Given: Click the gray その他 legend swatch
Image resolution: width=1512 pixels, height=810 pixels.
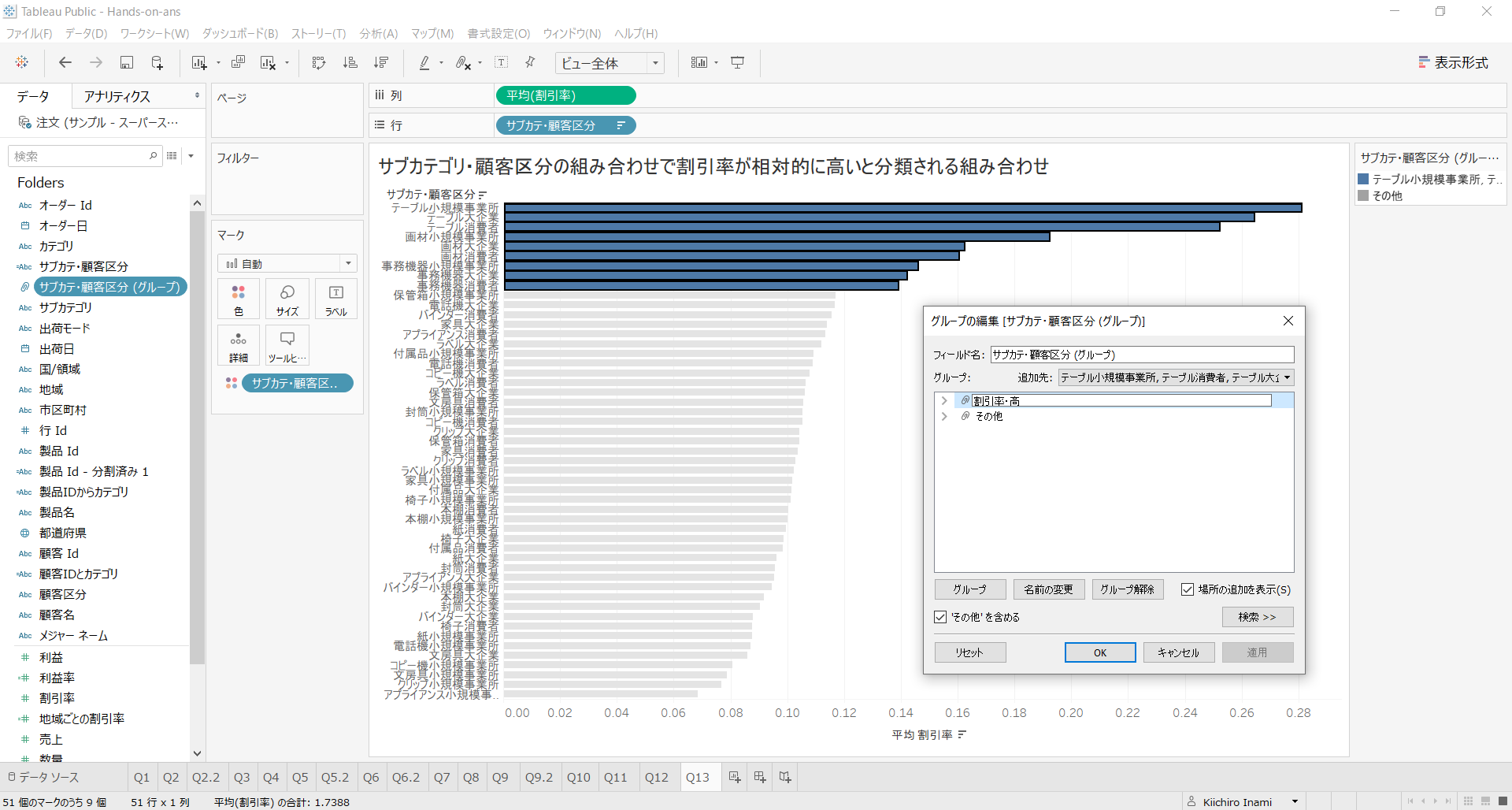Looking at the screenshot, I should (x=1363, y=195).
